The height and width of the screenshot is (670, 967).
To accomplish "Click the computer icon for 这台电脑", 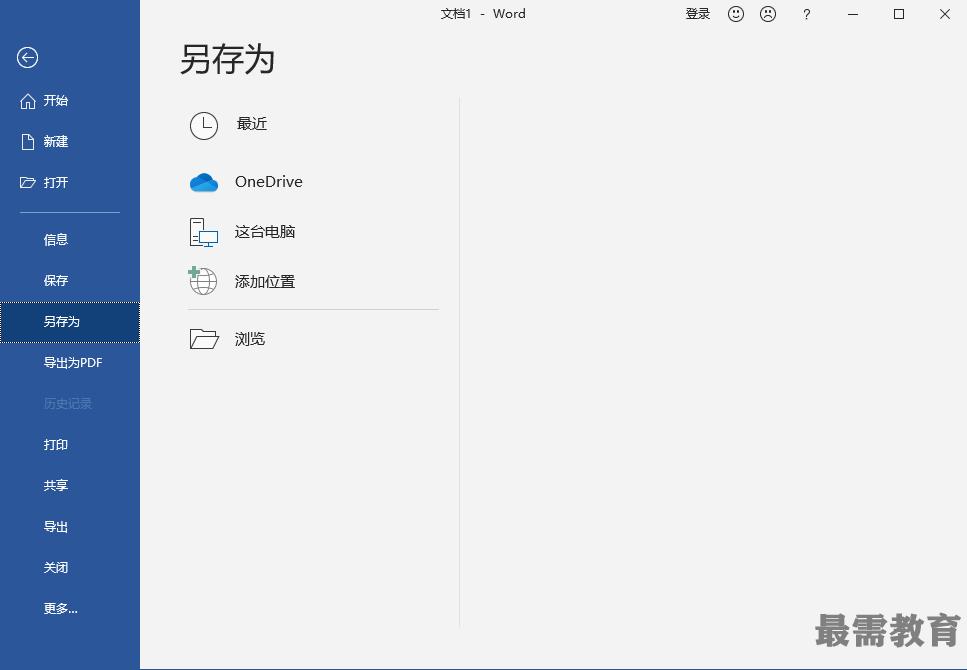I will 204,233.
